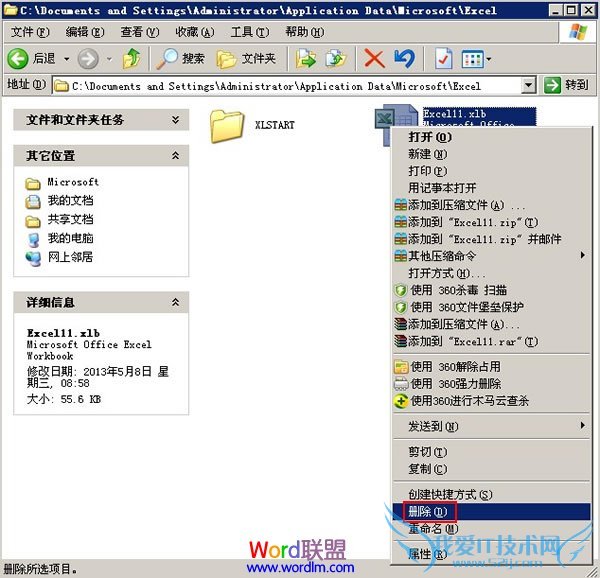
Task: Maximize the Explorer window
Action: [571, 10]
